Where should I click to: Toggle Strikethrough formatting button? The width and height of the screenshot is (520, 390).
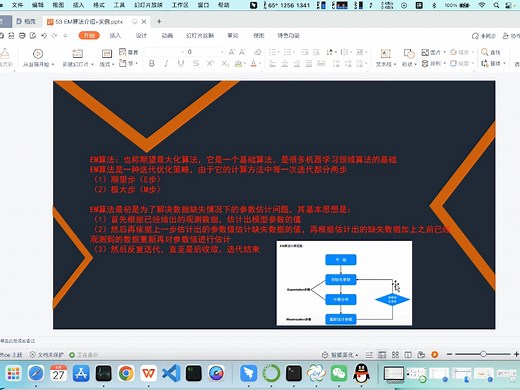196,63
